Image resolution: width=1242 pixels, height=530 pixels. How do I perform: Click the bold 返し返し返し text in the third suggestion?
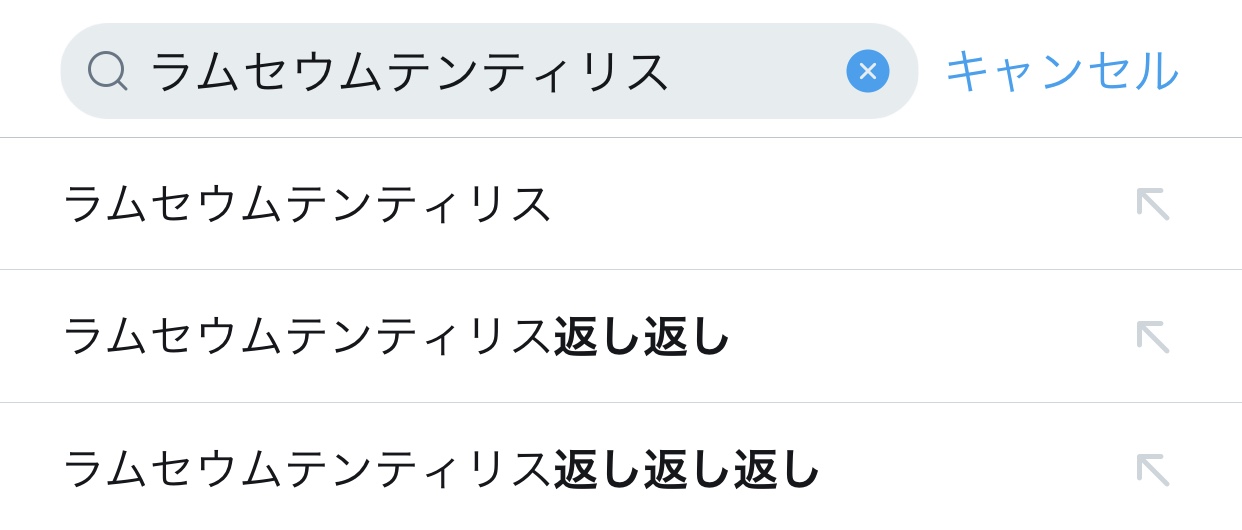point(687,469)
